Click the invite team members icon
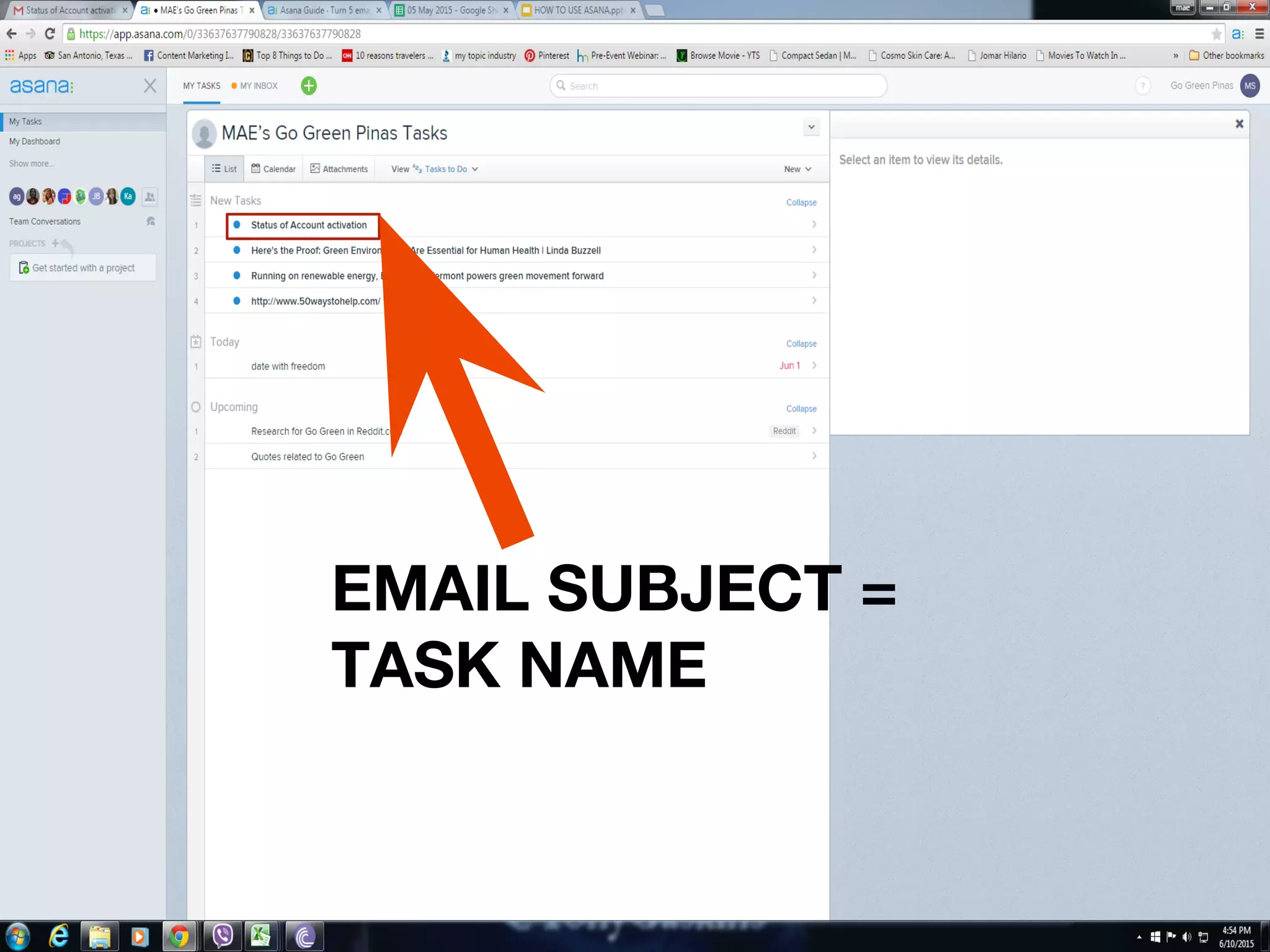This screenshot has height=952, width=1270. point(149,197)
